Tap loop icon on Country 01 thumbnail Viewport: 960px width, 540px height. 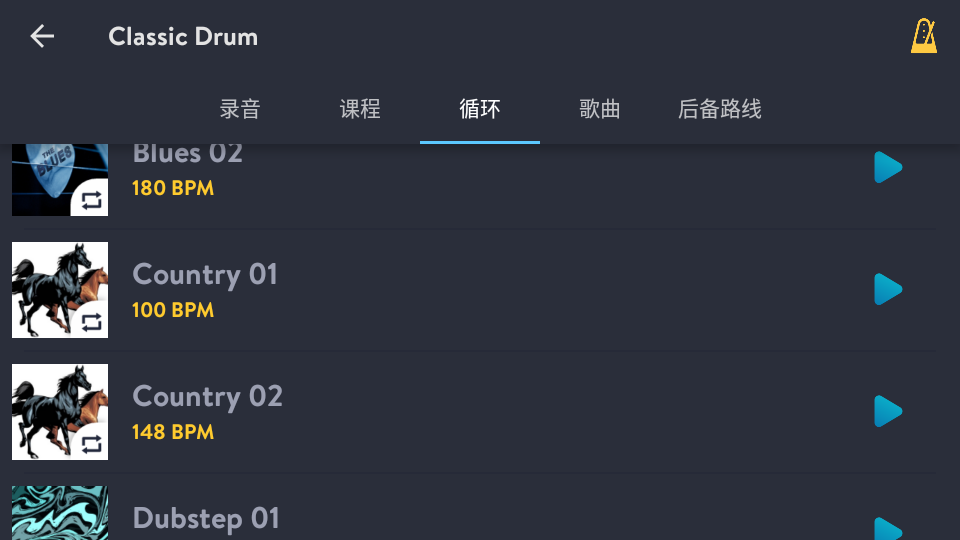click(92, 322)
